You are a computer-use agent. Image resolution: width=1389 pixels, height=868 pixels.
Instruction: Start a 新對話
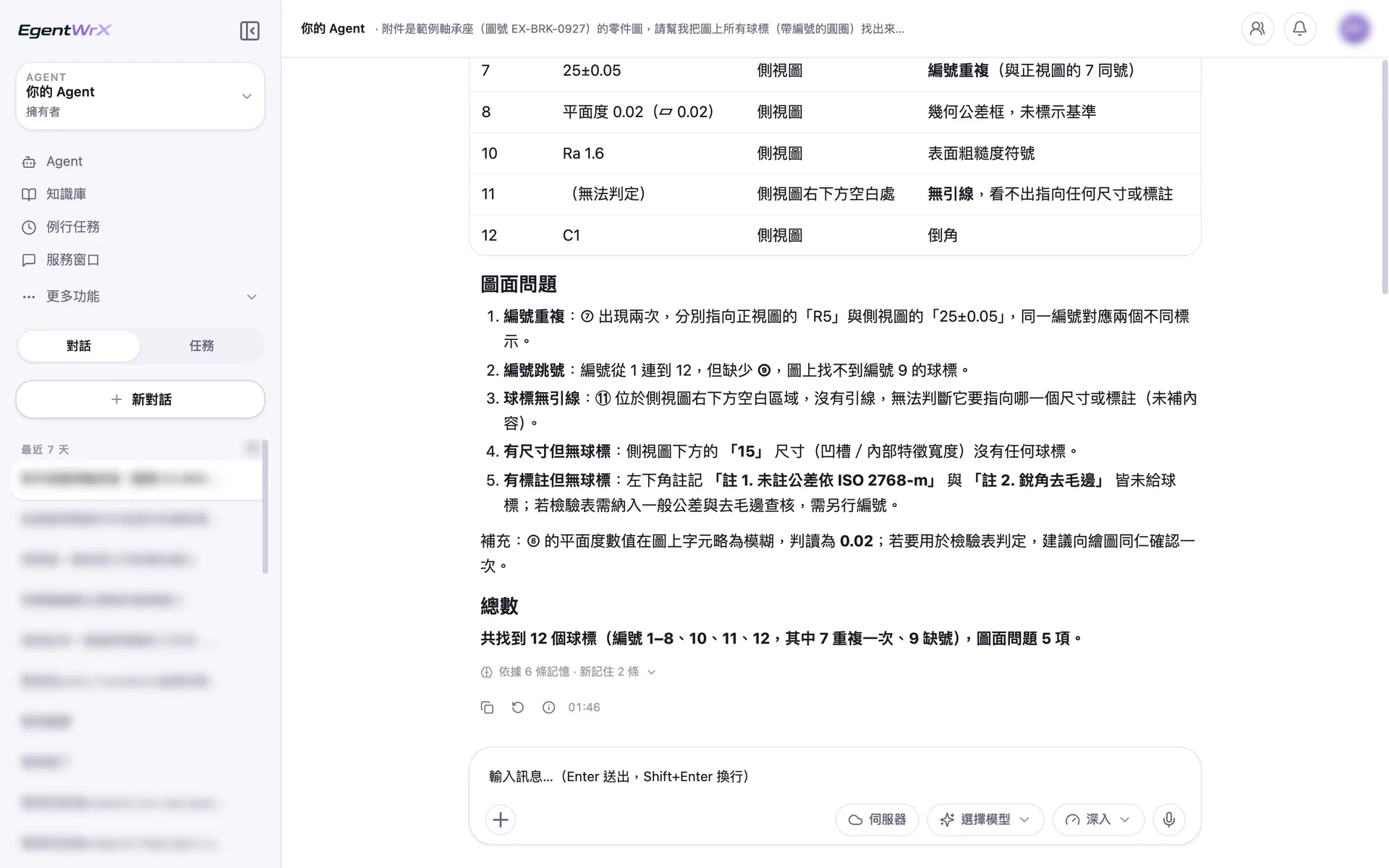tap(140, 399)
